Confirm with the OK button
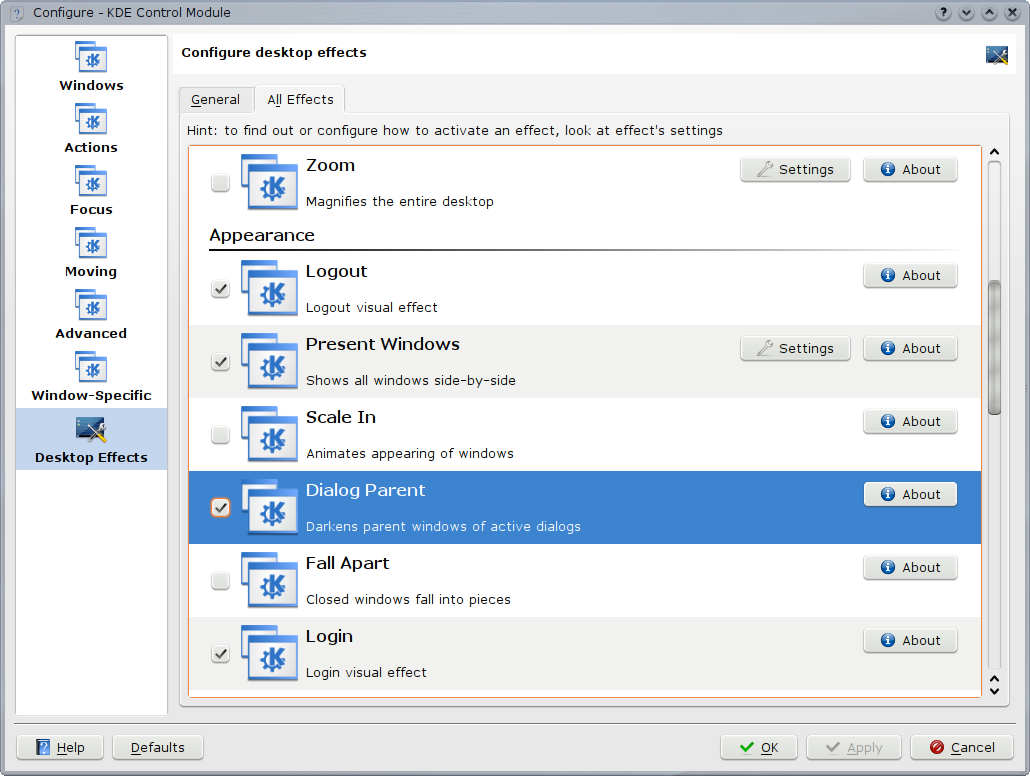Viewport: 1030px width, 776px height. tap(759, 748)
